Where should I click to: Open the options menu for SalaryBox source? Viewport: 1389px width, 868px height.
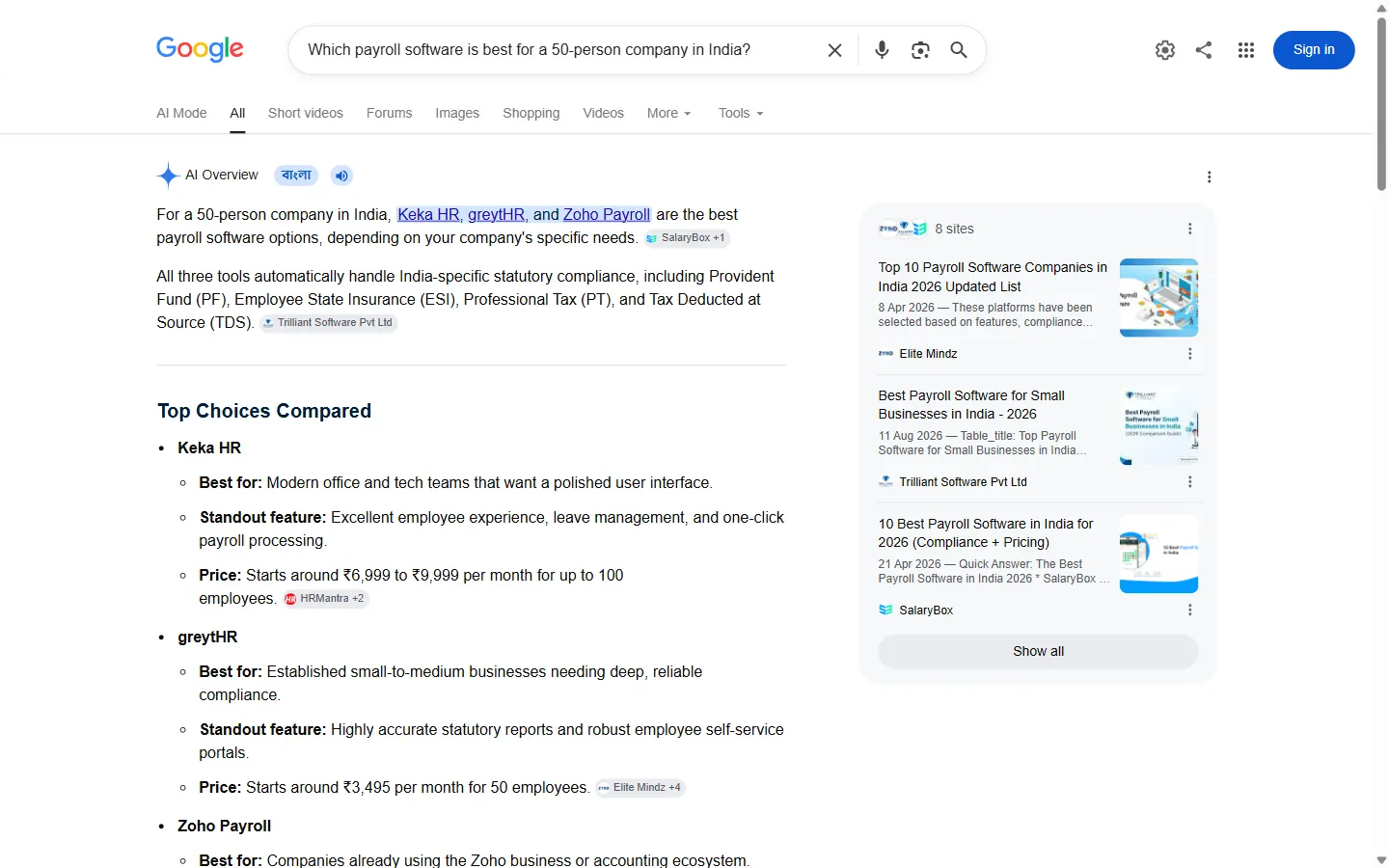(x=1189, y=610)
